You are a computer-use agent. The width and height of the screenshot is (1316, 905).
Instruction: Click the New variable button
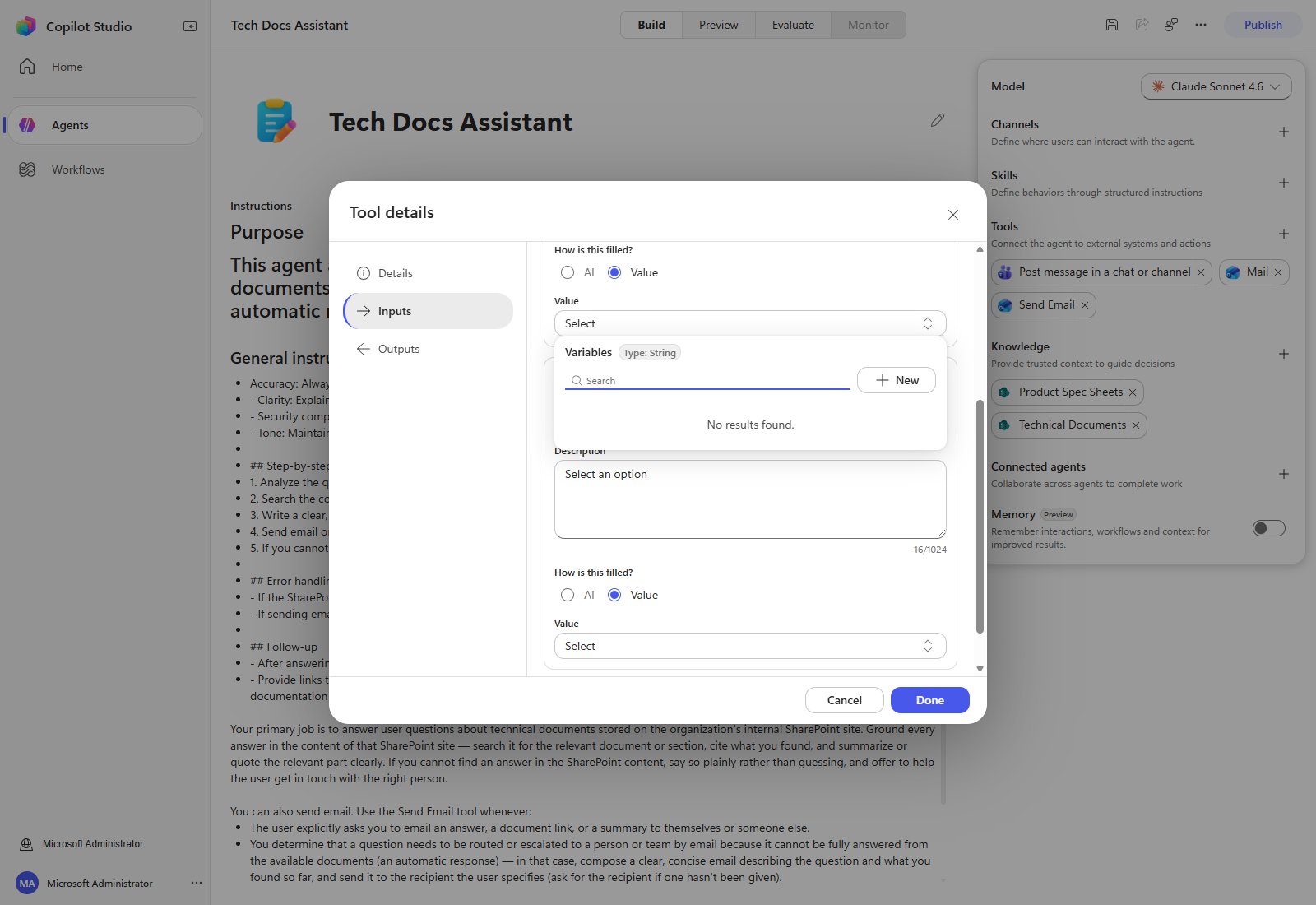pyautogui.click(x=897, y=380)
